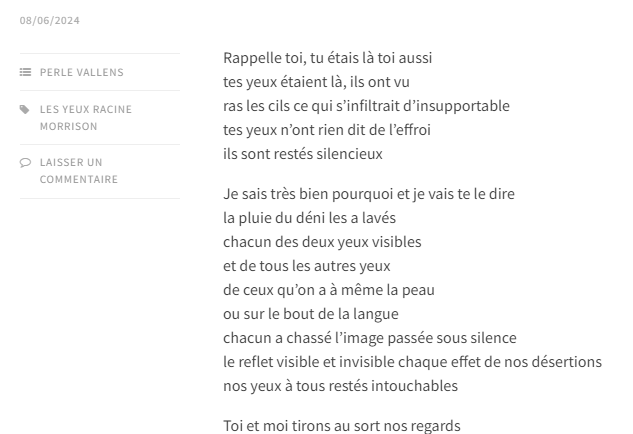Click the tag icon in sidebar
Viewport: 633px width, 434px height.
tap(25, 109)
